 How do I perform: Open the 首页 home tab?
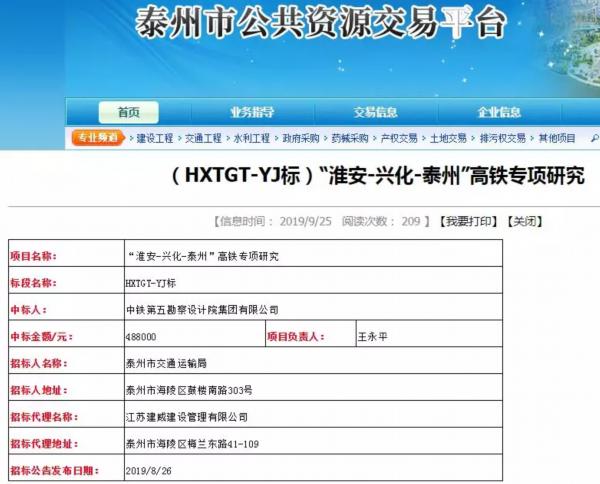pyautogui.click(x=128, y=112)
